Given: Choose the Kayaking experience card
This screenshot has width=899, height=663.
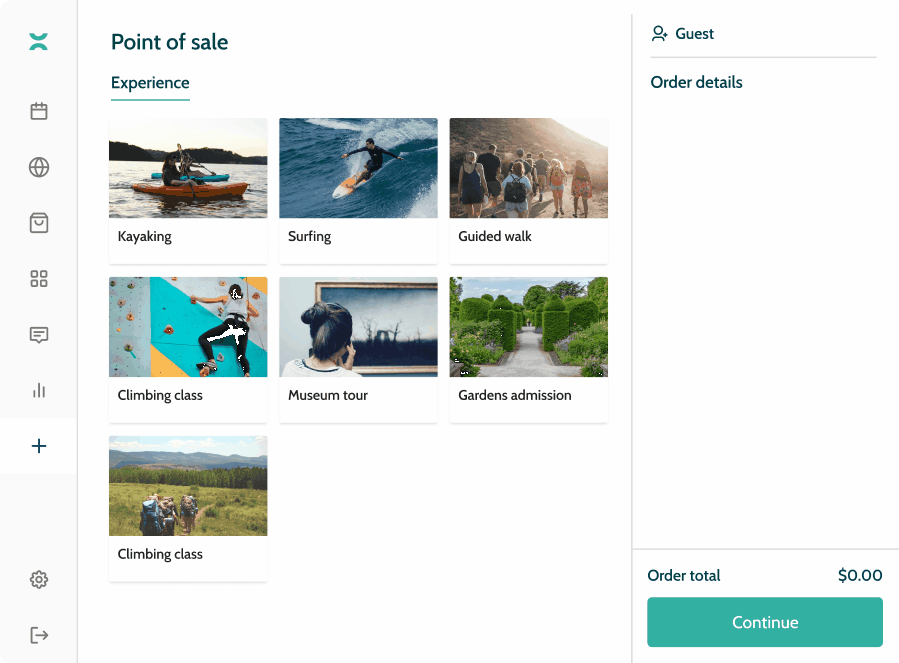Looking at the screenshot, I should (188, 190).
